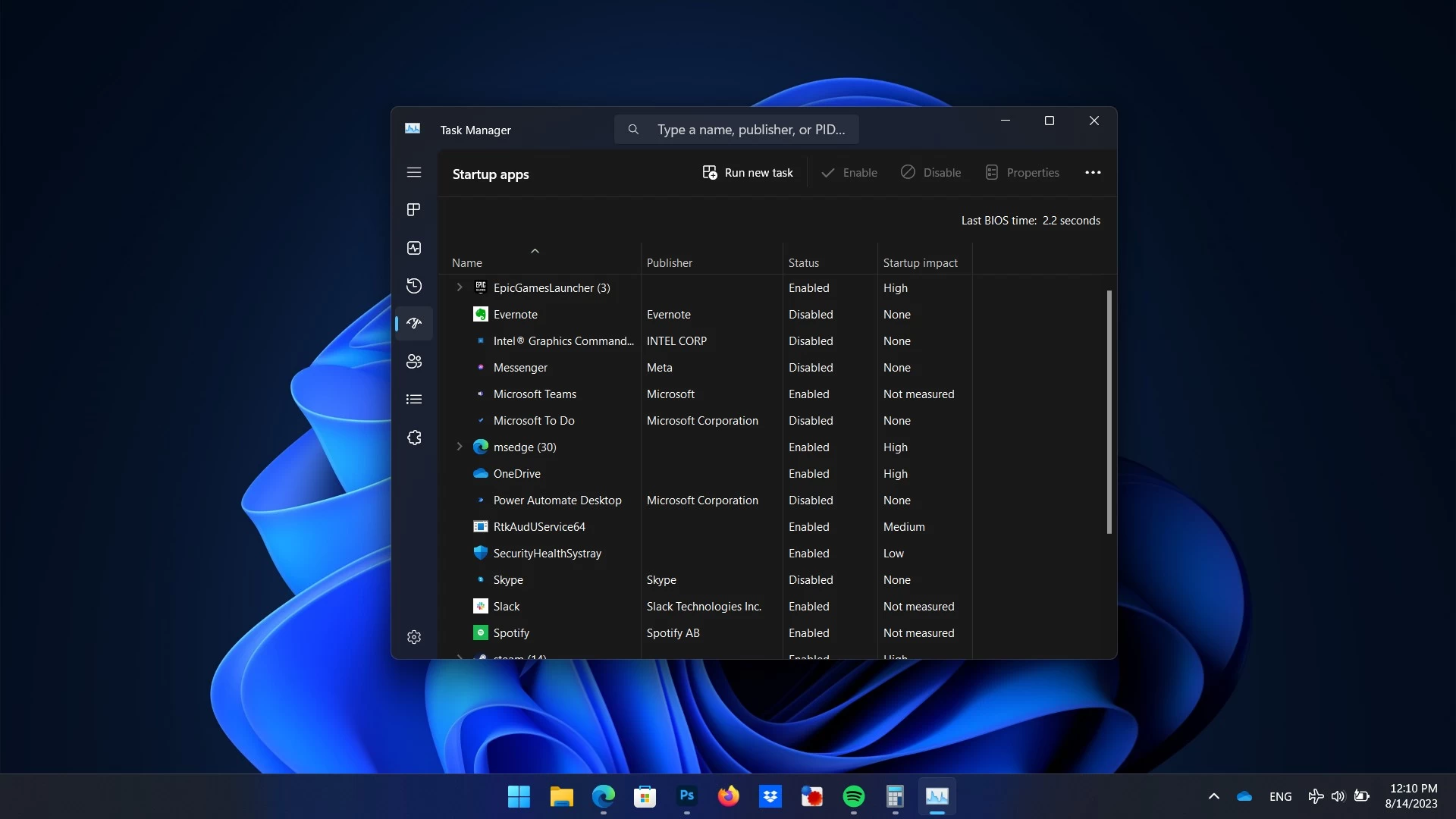
Task: Open the App history page
Action: [x=414, y=286]
